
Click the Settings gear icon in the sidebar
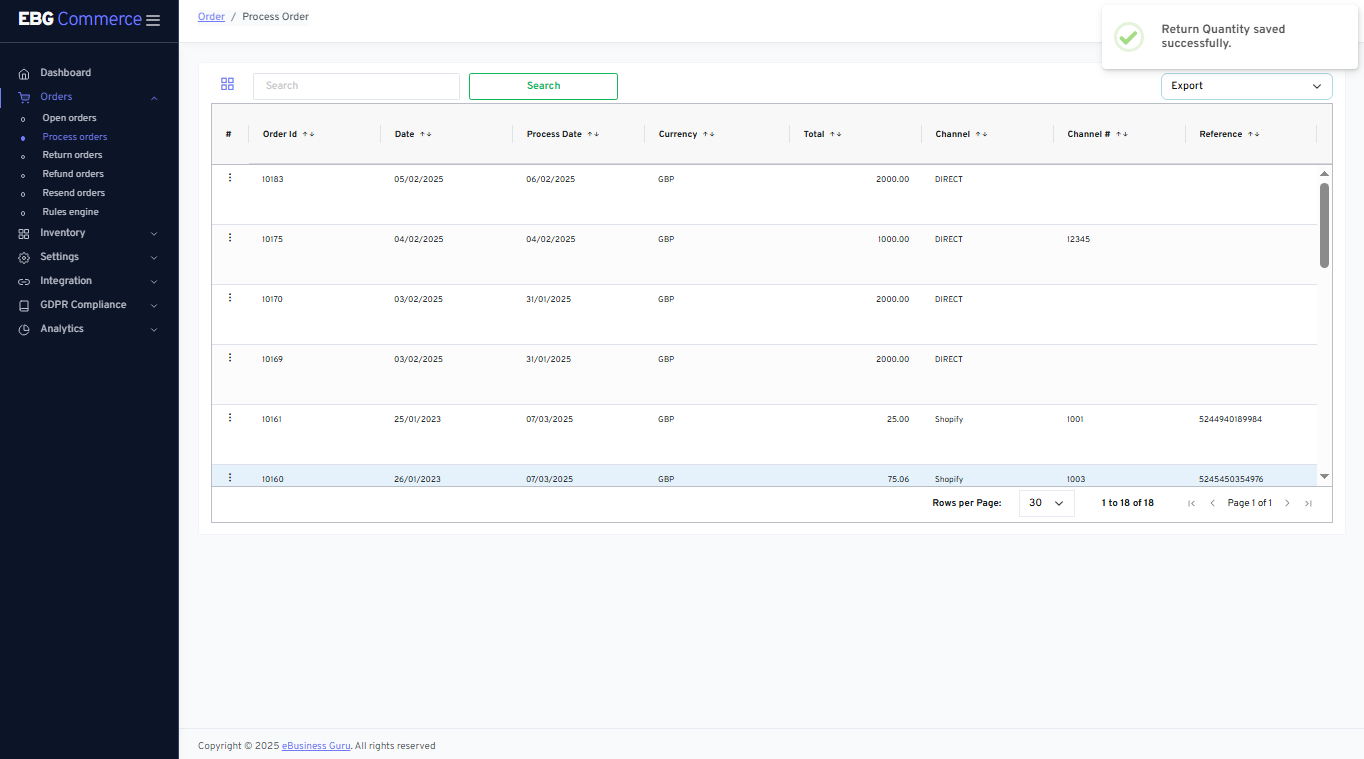click(24, 257)
